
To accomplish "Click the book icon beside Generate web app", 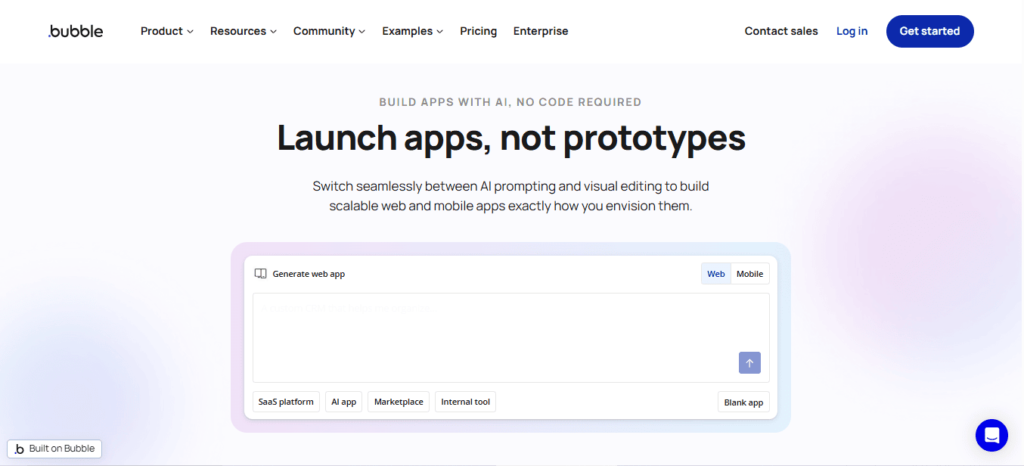I will [x=260, y=274].
